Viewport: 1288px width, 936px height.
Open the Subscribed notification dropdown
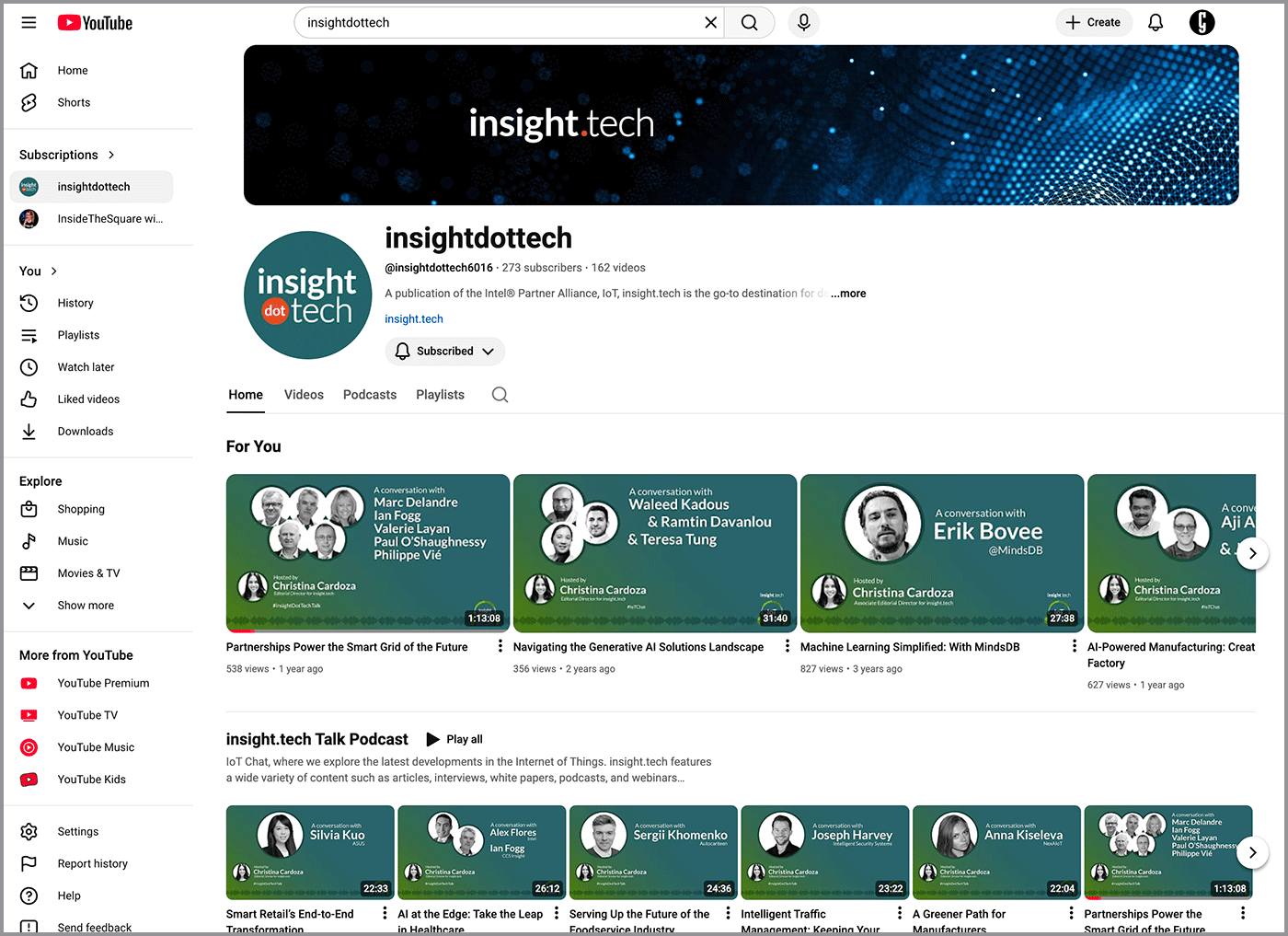click(x=444, y=351)
